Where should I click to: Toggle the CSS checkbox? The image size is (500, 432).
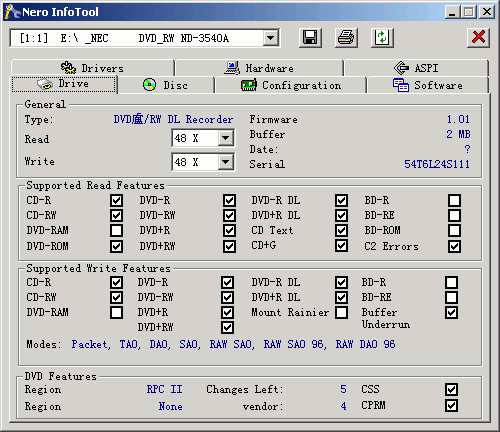(x=451, y=389)
